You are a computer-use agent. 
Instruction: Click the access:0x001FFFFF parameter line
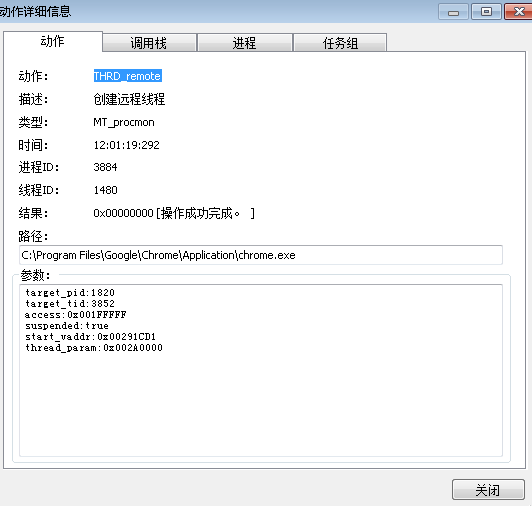75,315
